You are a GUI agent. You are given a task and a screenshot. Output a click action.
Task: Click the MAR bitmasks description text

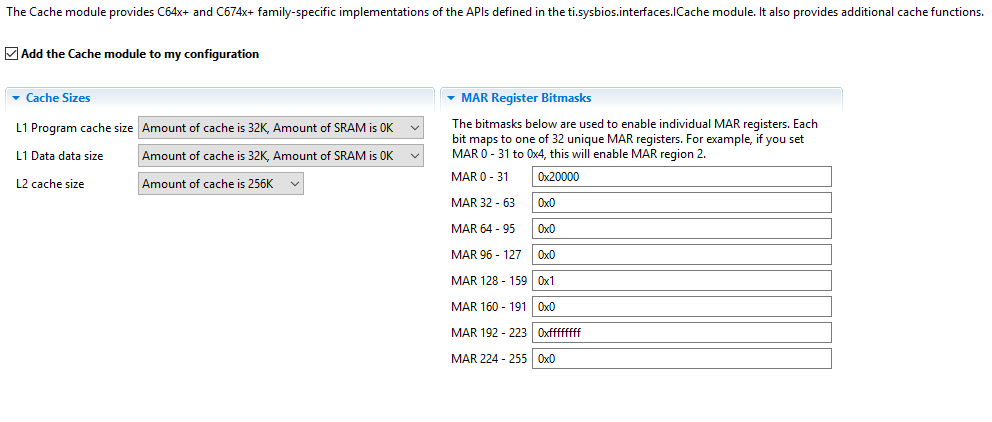tap(635, 139)
